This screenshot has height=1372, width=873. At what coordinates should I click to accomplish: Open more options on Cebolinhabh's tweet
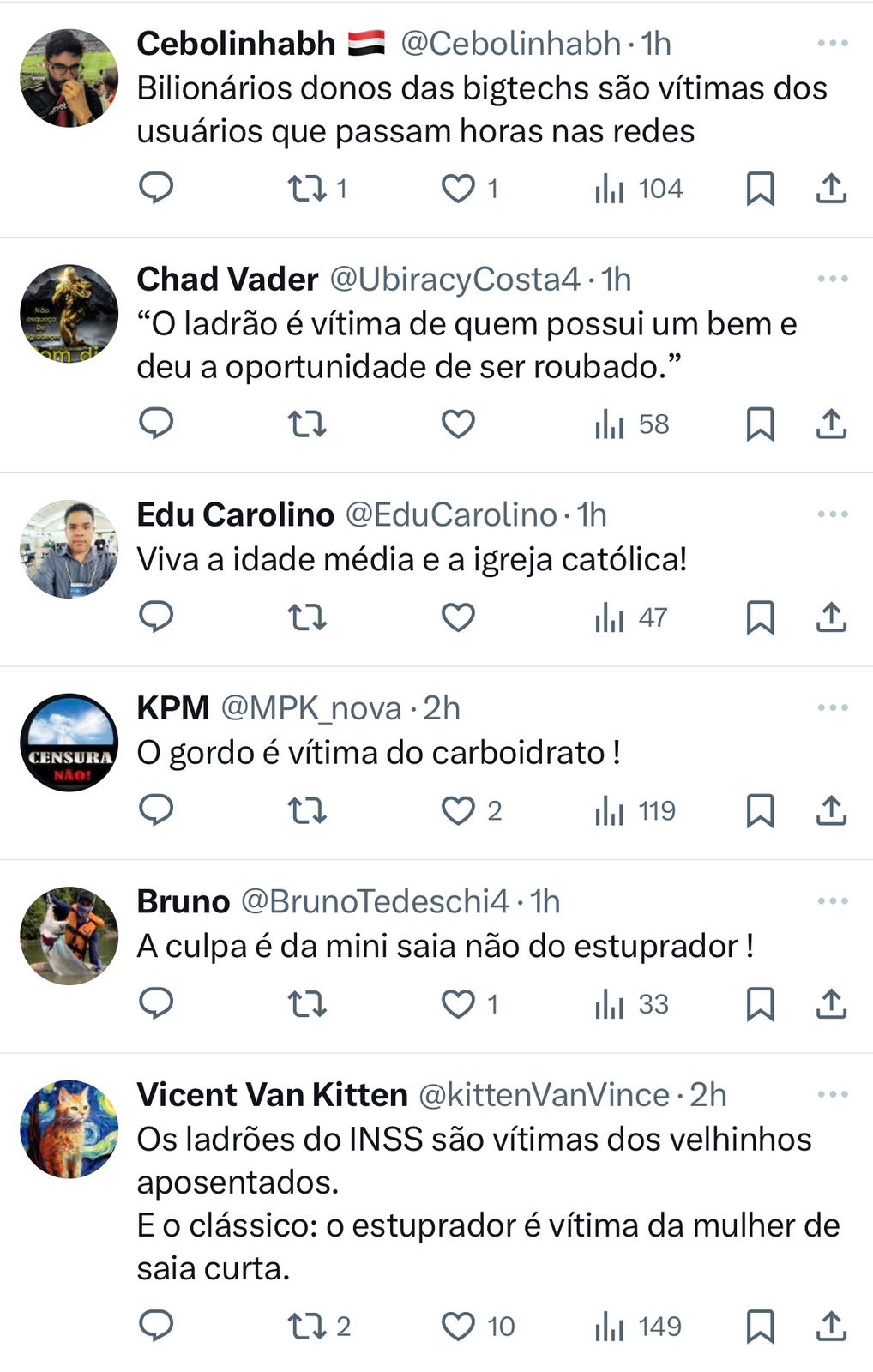point(832,43)
